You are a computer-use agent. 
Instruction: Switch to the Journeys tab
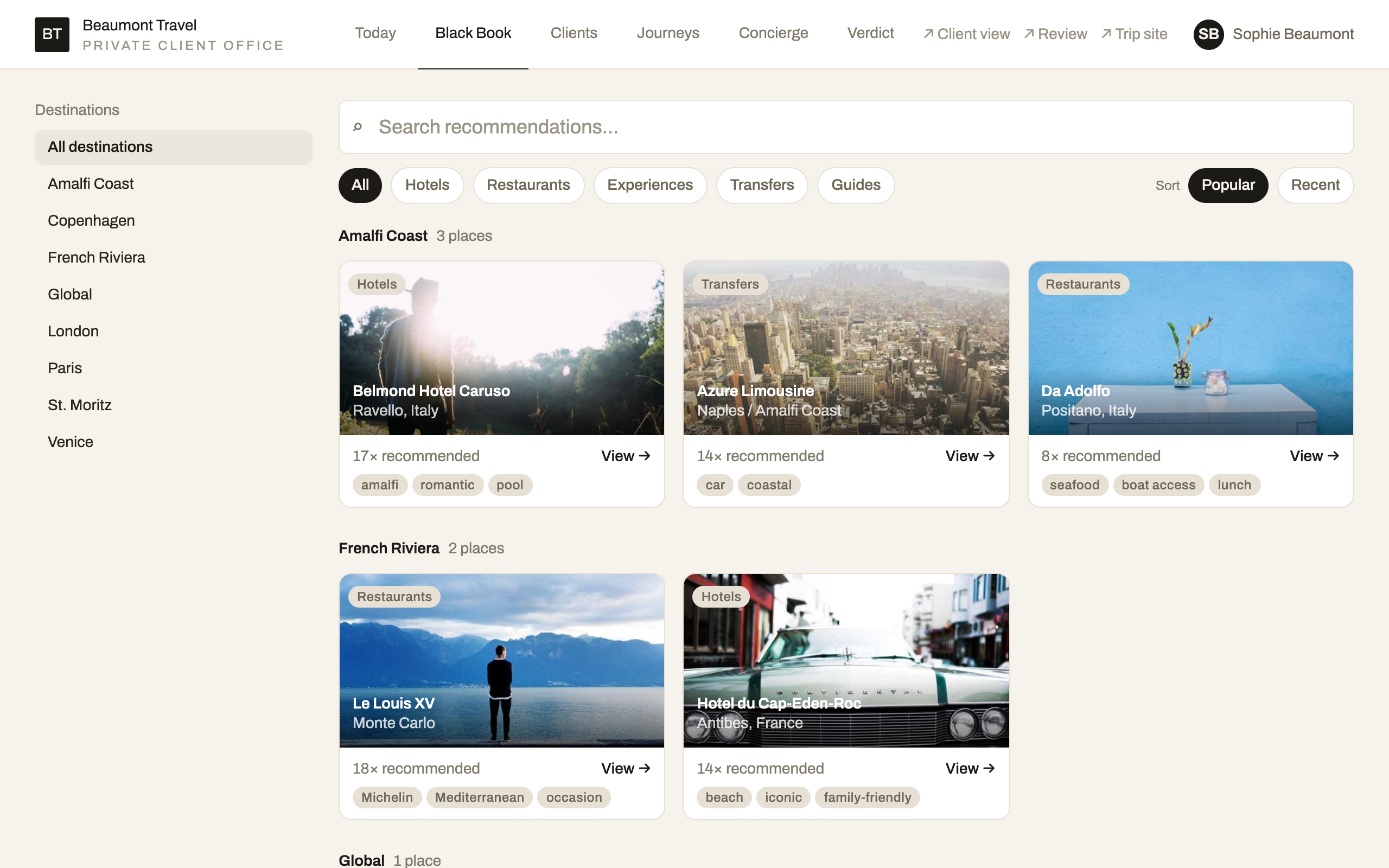[667, 33]
